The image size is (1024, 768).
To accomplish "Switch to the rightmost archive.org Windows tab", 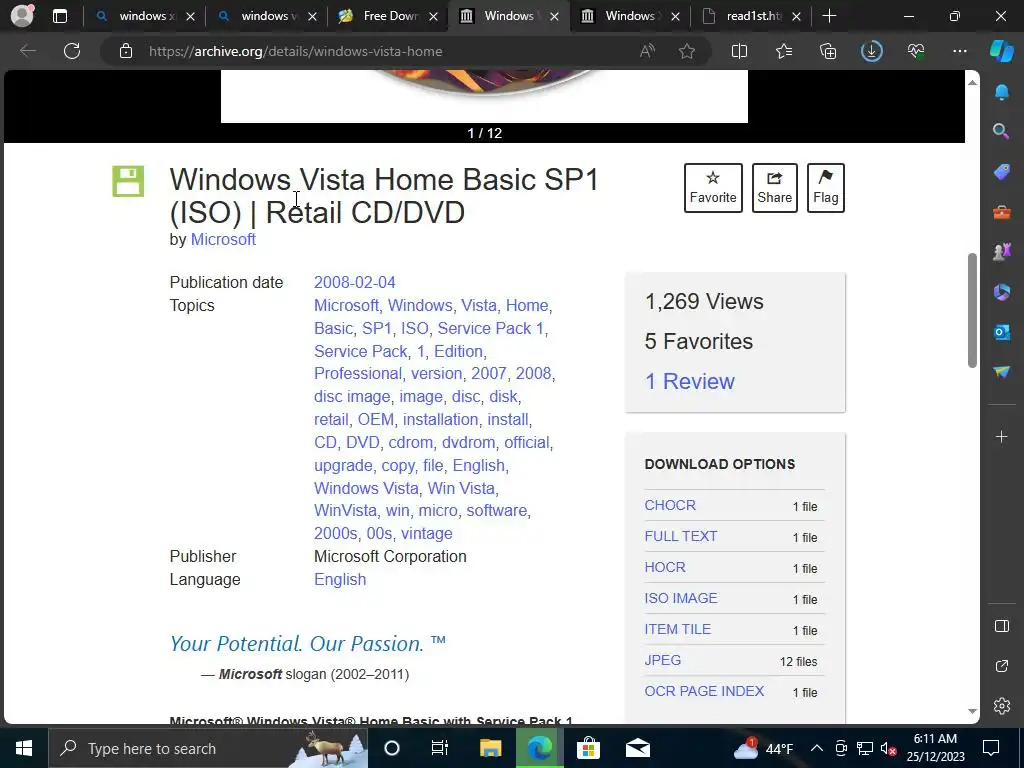I will pos(630,16).
